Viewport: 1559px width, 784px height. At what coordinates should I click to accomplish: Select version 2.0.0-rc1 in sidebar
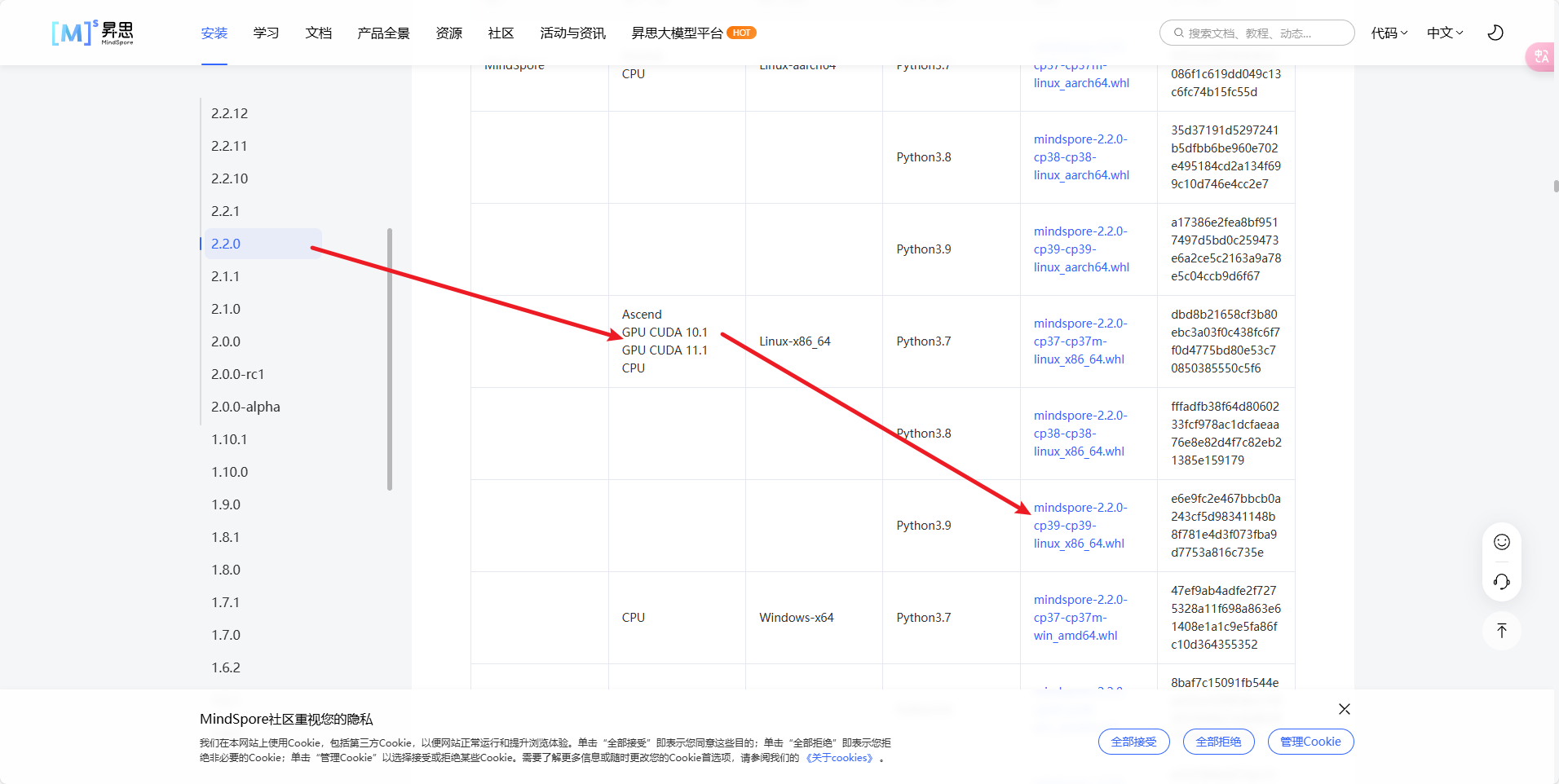coord(238,374)
